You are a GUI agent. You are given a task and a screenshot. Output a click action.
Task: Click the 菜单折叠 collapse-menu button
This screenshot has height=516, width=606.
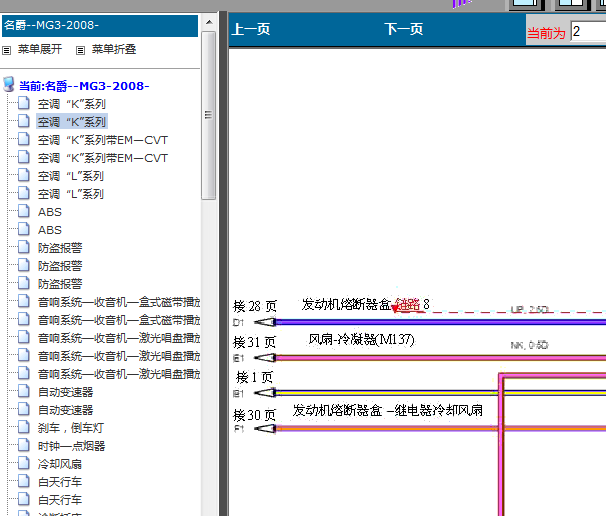(x=106, y=49)
